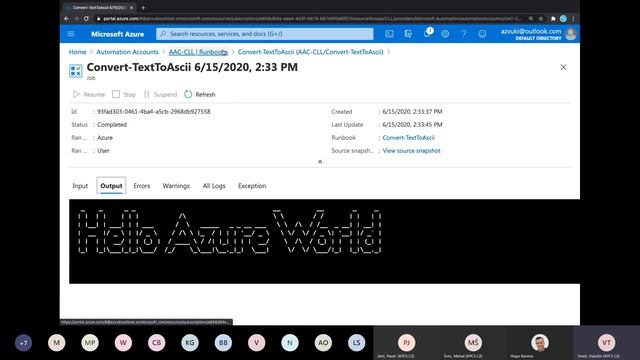The image size is (640, 360).
Task: Focus the Search resources, services, and docs field
Action: click(x=264, y=34)
